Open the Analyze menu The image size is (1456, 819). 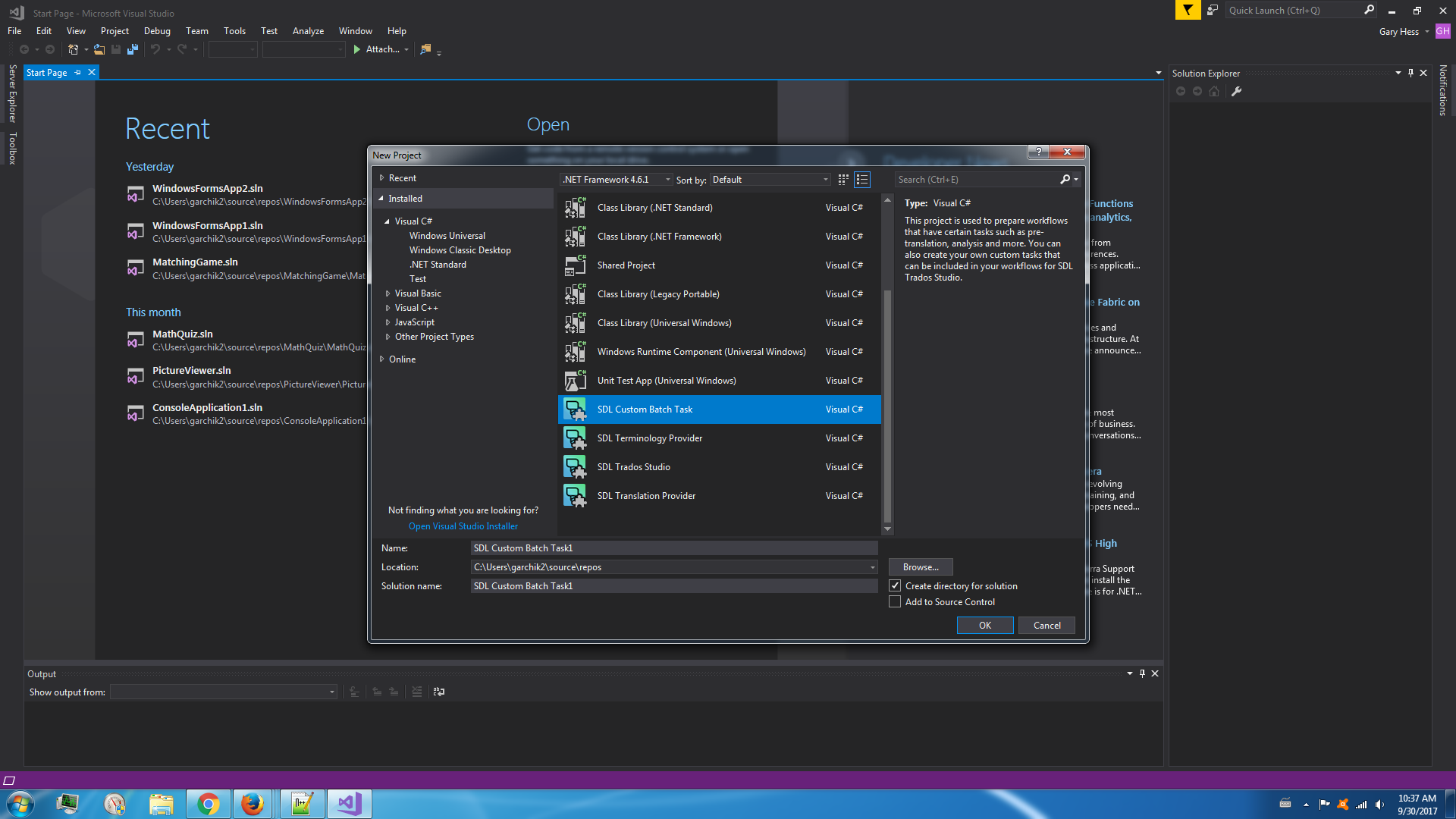(x=308, y=31)
